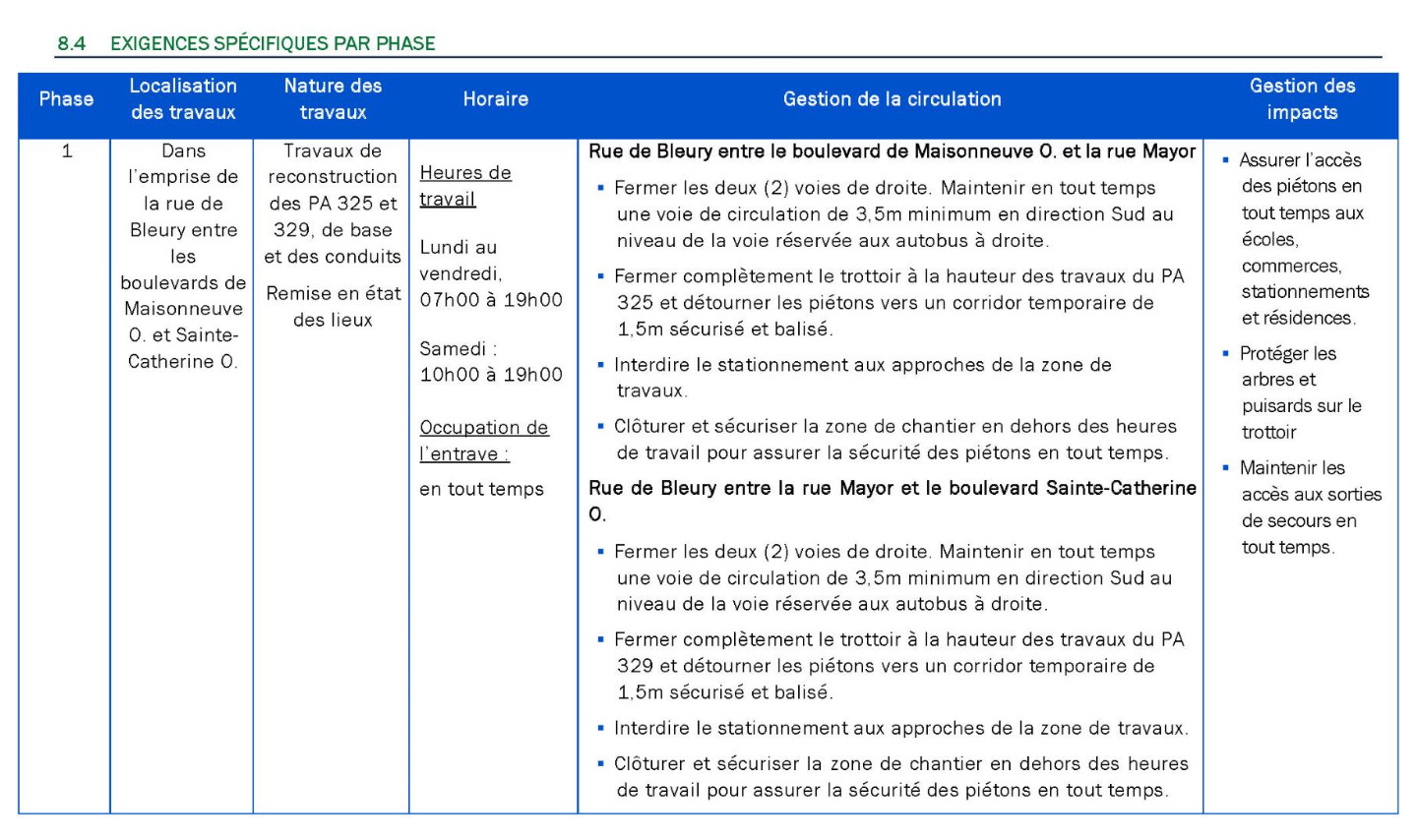Select the phase number 1 cell

pos(67,151)
